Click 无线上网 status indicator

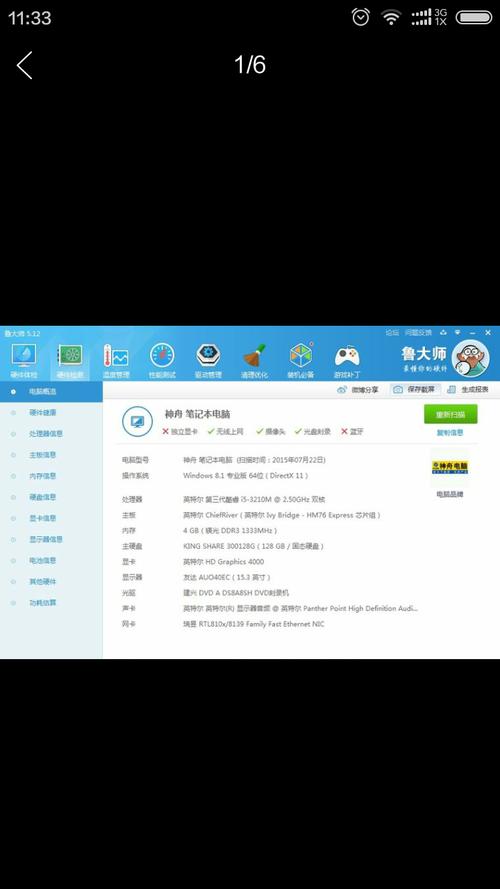pyautogui.click(x=225, y=431)
